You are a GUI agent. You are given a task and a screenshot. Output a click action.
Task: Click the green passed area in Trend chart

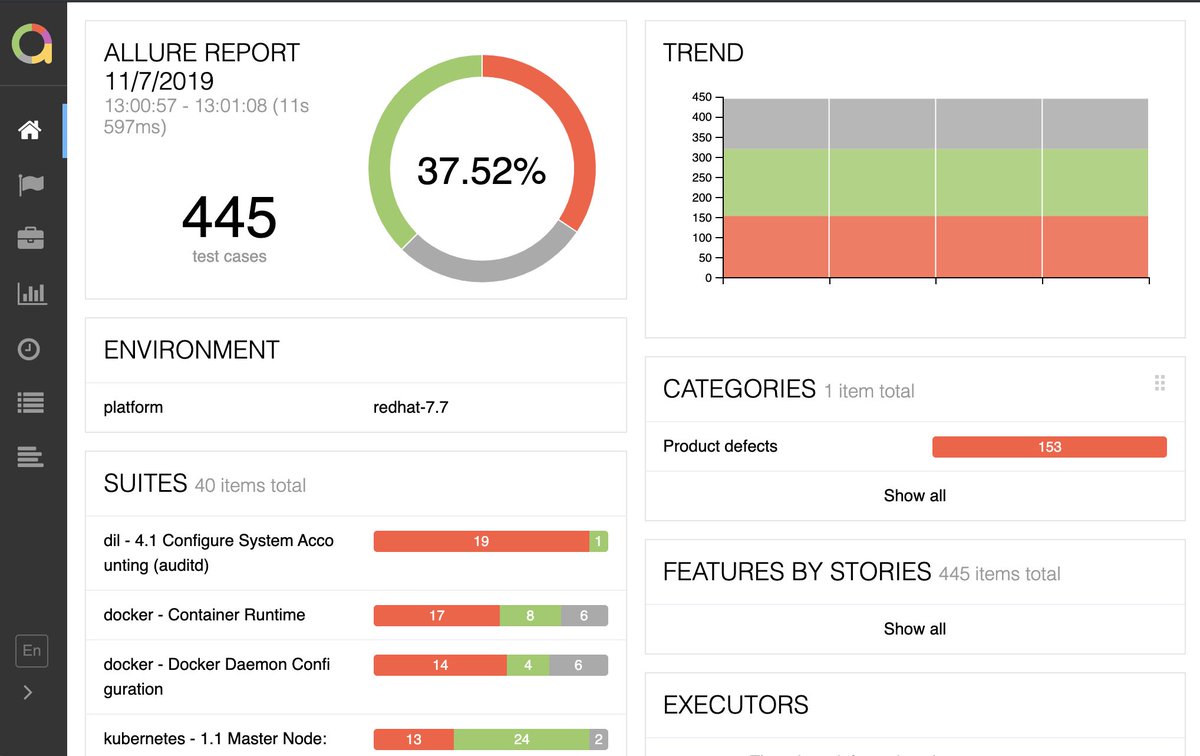click(935, 182)
